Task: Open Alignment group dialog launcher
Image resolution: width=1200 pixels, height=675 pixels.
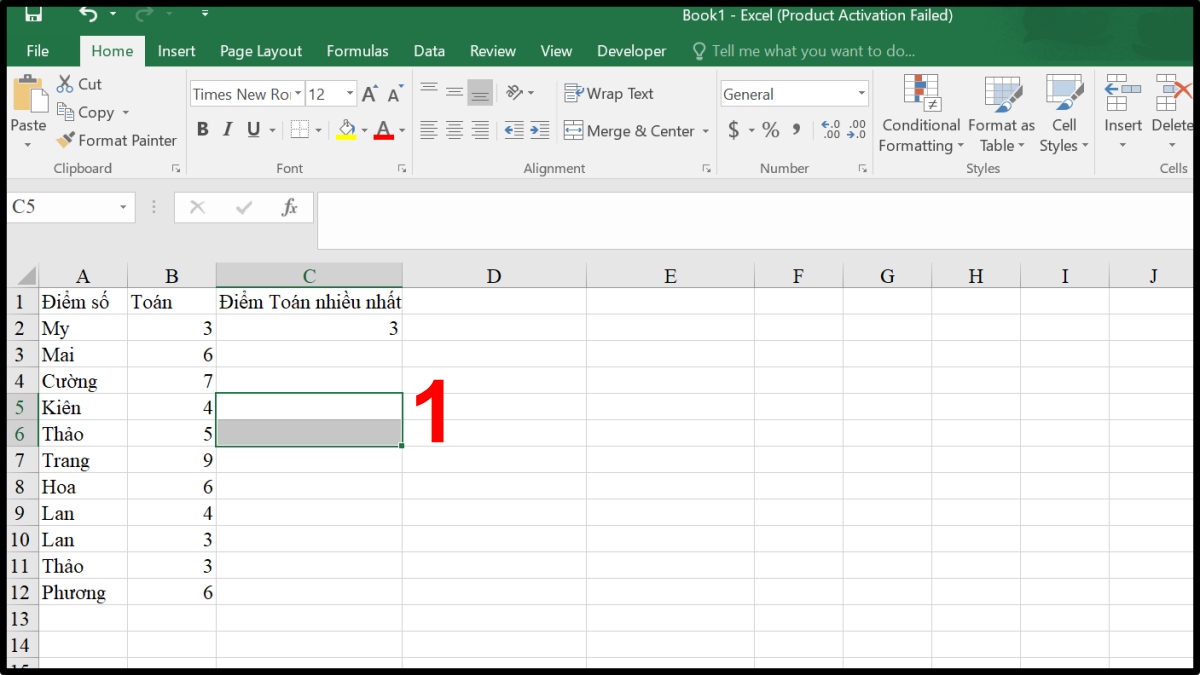Action: (706, 169)
